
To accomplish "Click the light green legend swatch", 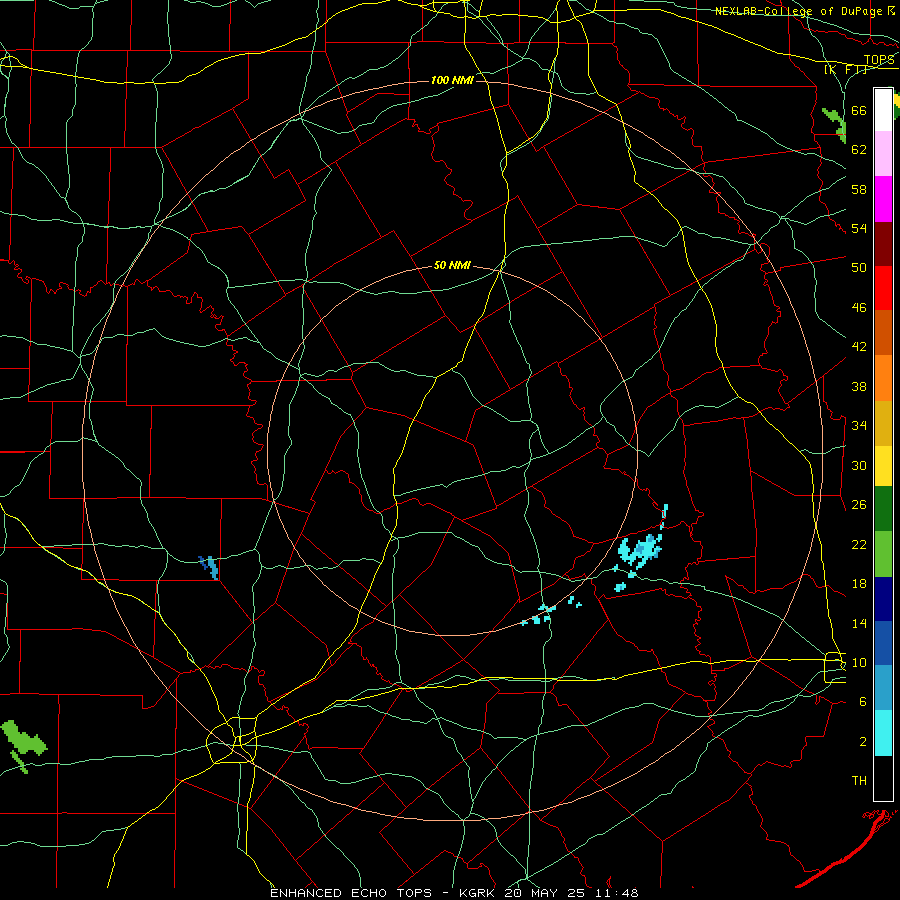I will tap(883, 554).
